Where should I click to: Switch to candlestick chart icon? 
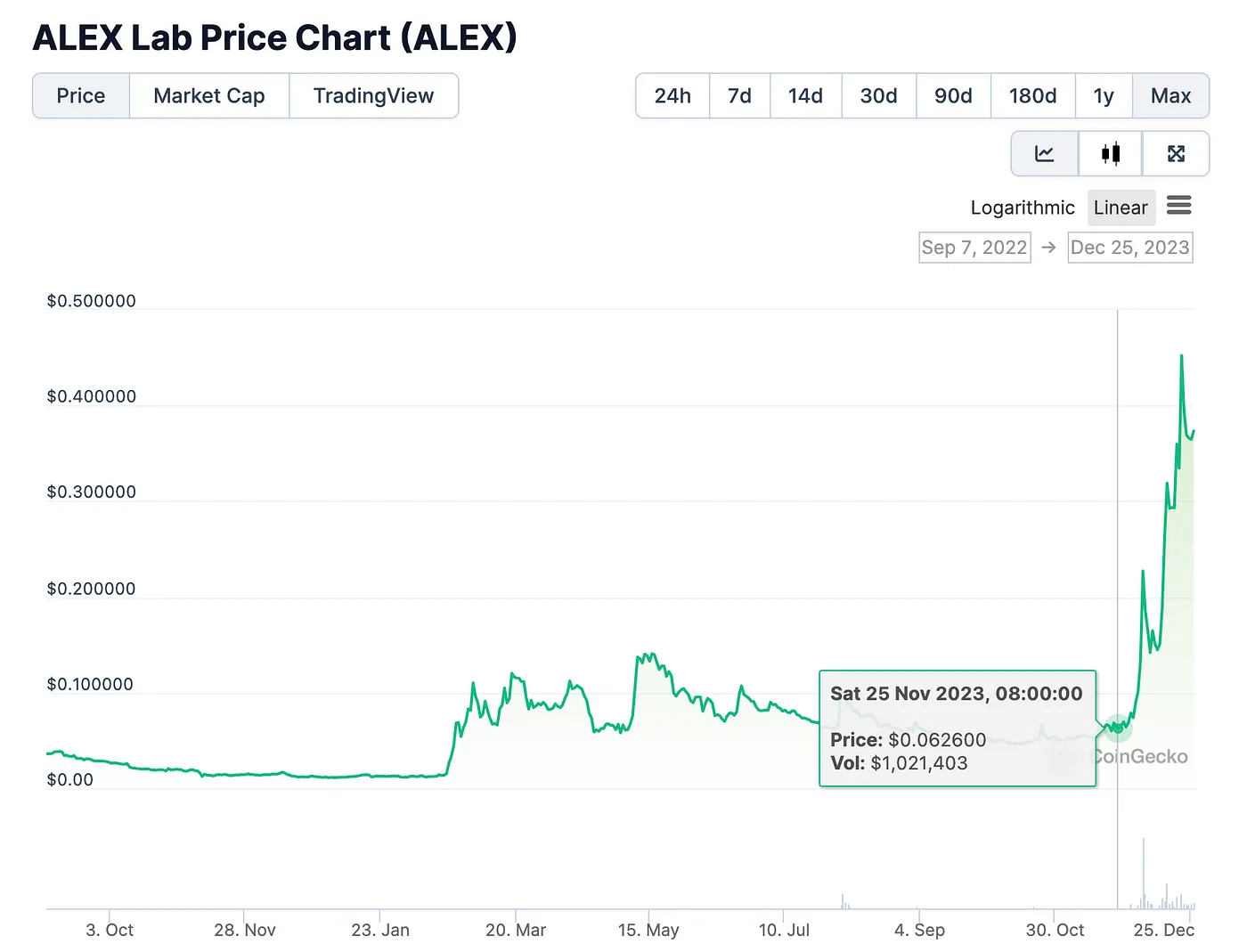tap(1110, 154)
